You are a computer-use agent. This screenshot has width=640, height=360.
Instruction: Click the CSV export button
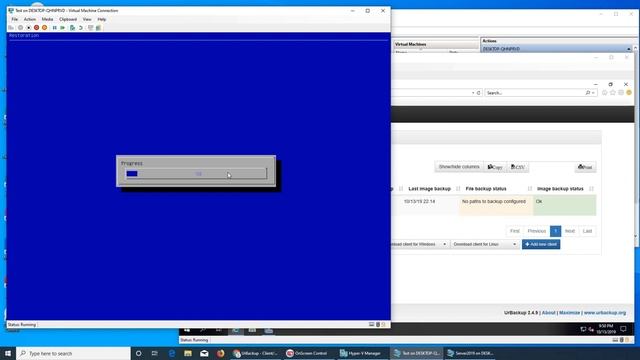coord(518,167)
